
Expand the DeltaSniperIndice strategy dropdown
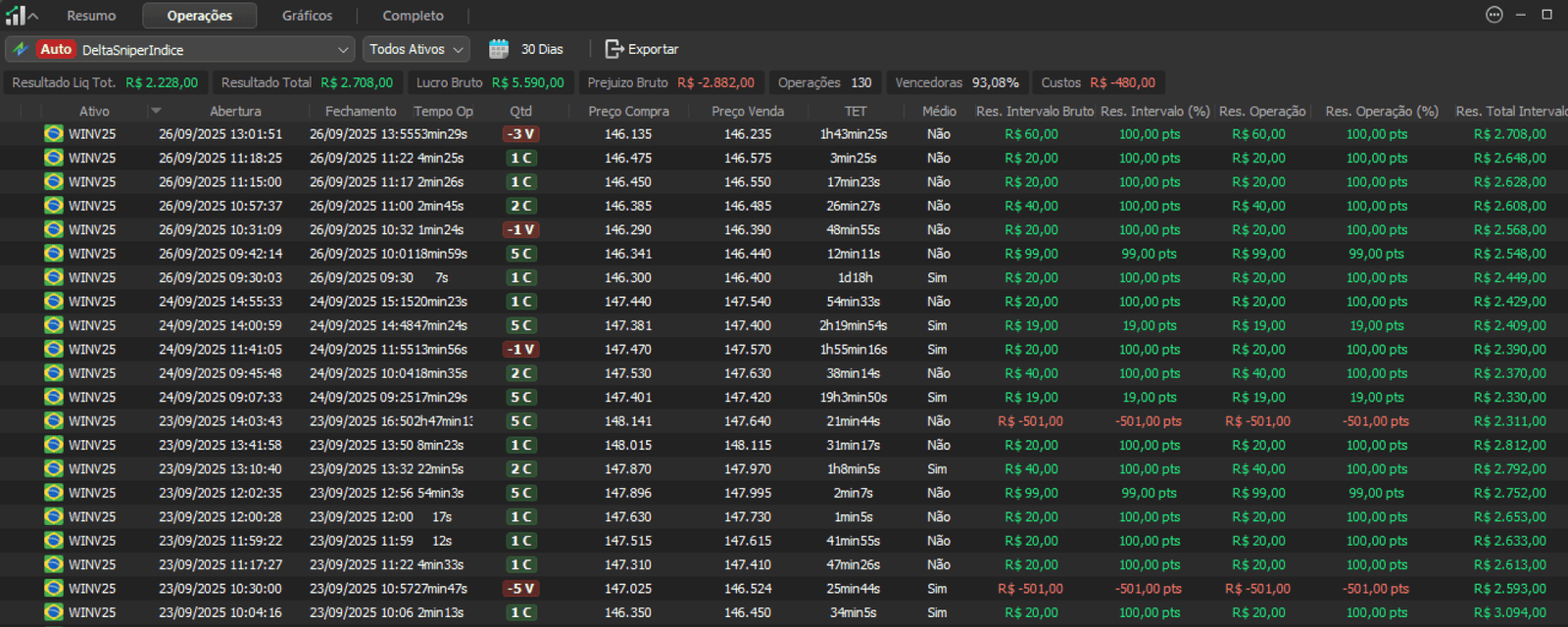tap(342, 49)
